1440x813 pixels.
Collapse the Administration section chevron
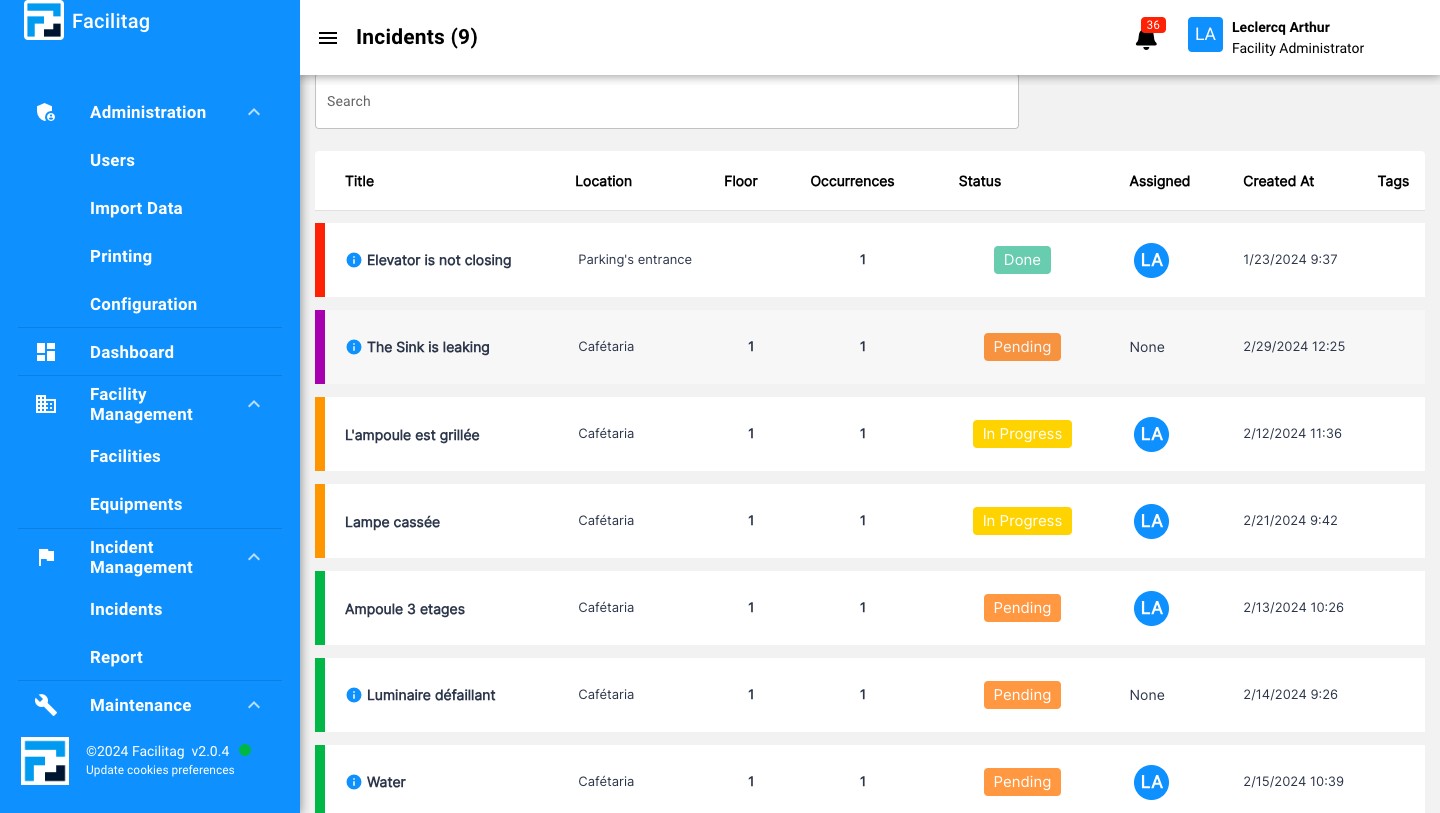pos(254,112)
